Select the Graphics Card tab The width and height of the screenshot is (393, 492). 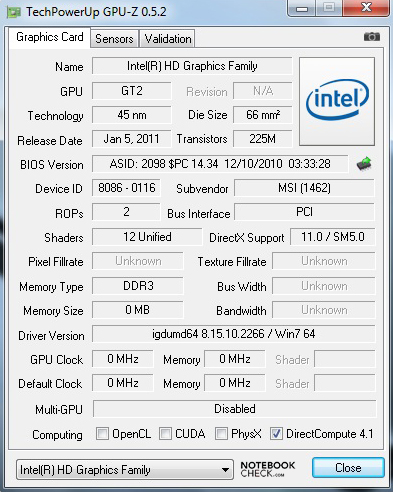pos(49,37)
